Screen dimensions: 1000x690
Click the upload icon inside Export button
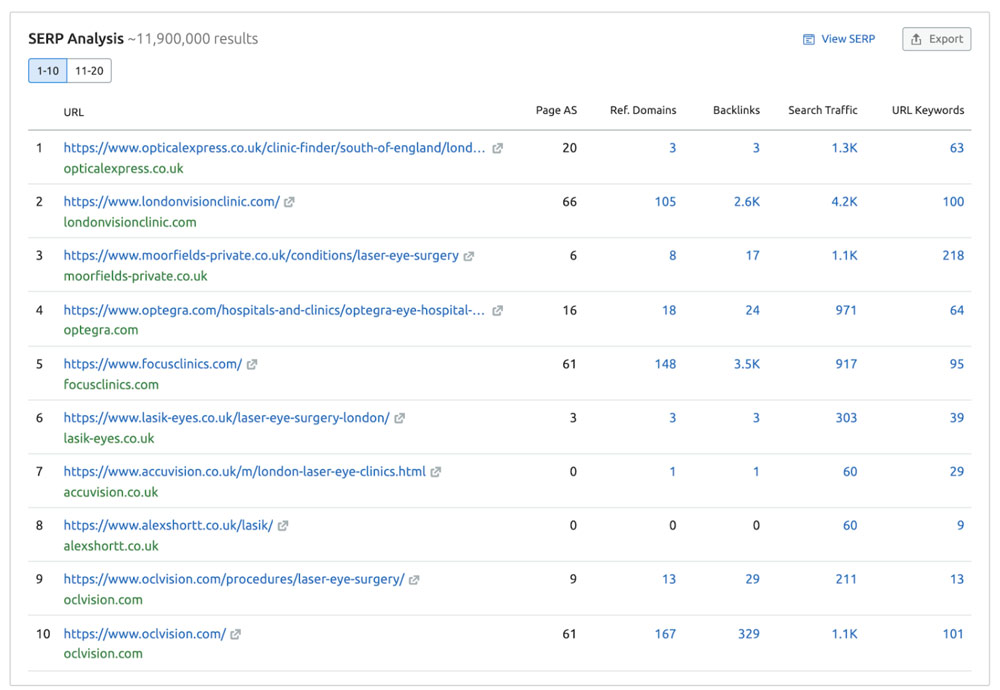pyautogui.click(x=916, y=40)
